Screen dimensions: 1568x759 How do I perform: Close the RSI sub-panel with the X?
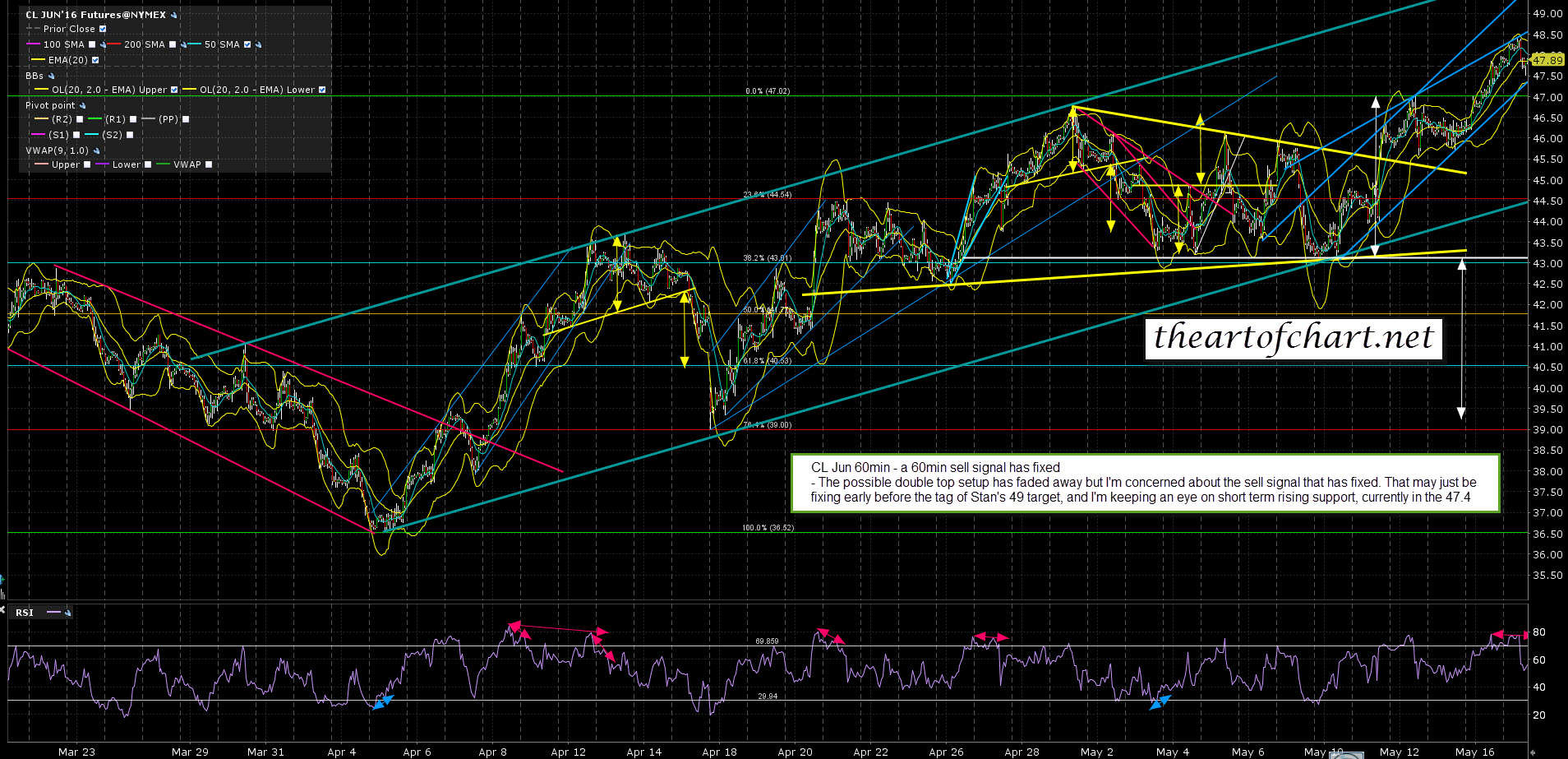[2, 610]
